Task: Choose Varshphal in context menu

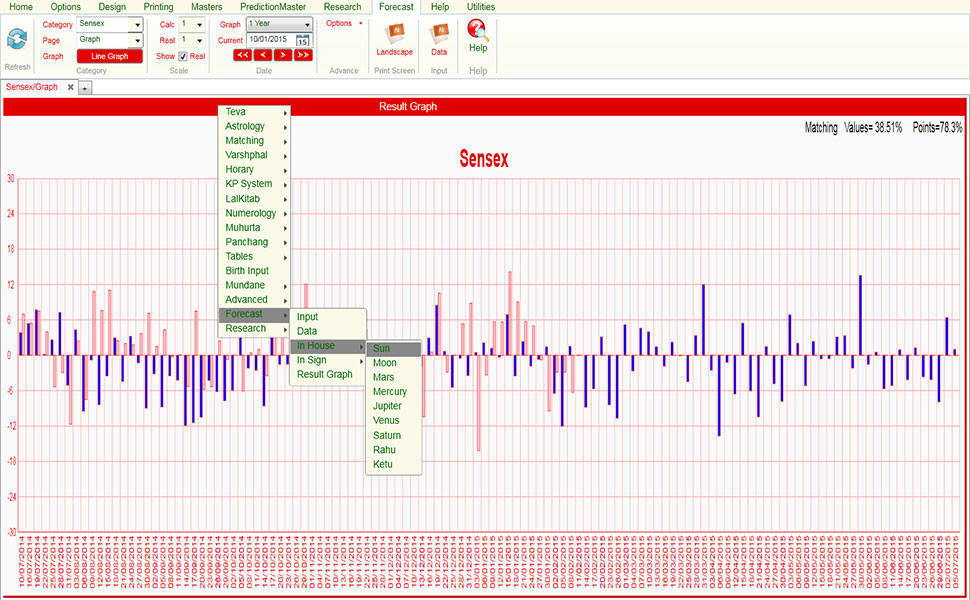Action: coord(254,155)
